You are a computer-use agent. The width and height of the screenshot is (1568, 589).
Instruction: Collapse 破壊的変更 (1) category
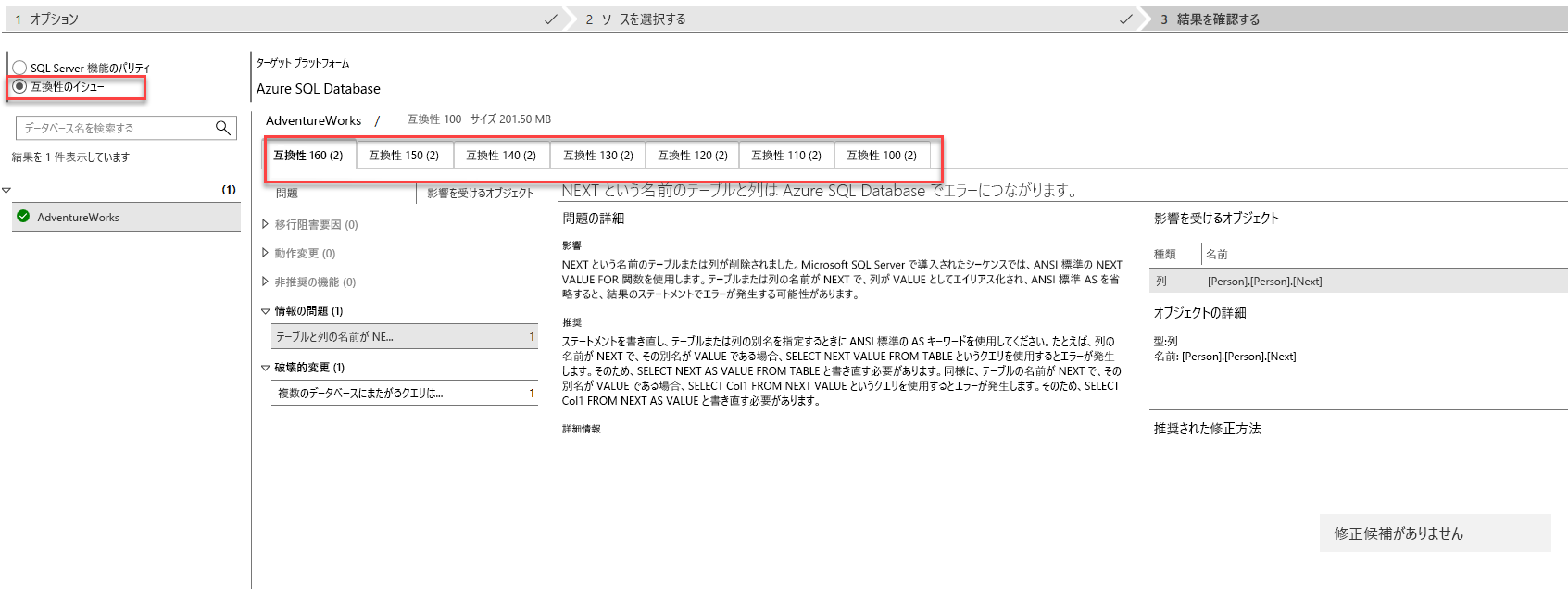pyautogui.click(x=266, y=368)
